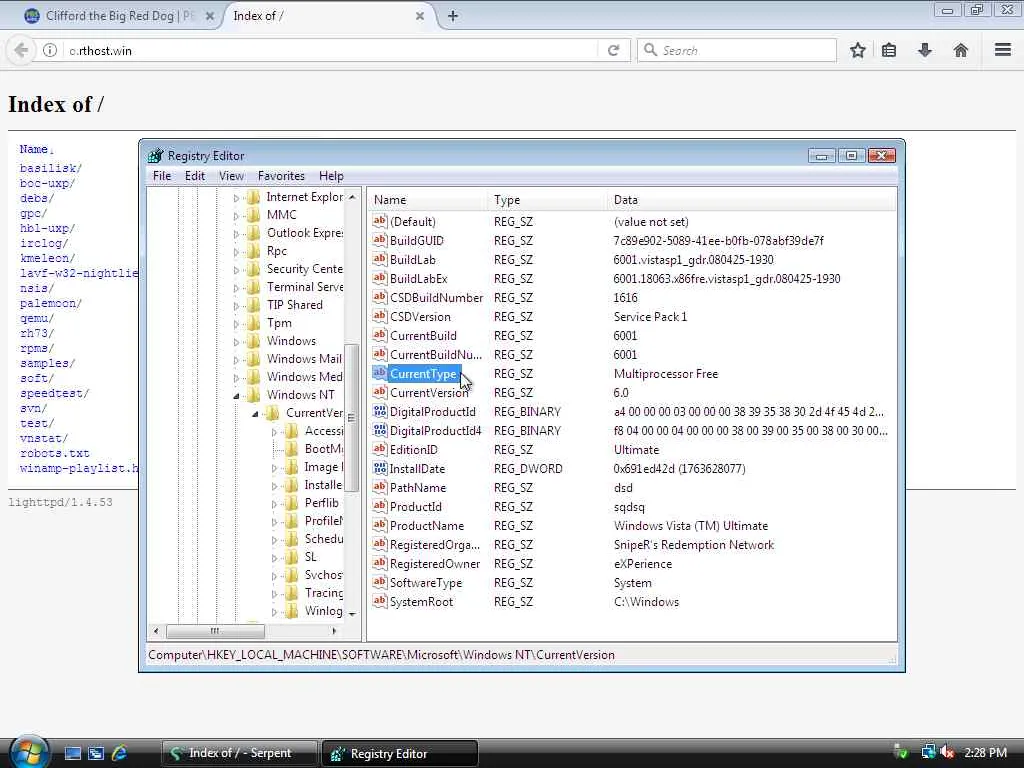Click the browser back arrow button

[x=21, y=50]
